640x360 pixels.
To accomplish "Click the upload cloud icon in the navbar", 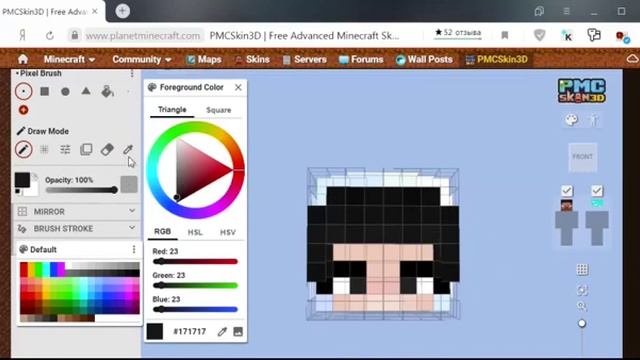I will click(633, 59).
